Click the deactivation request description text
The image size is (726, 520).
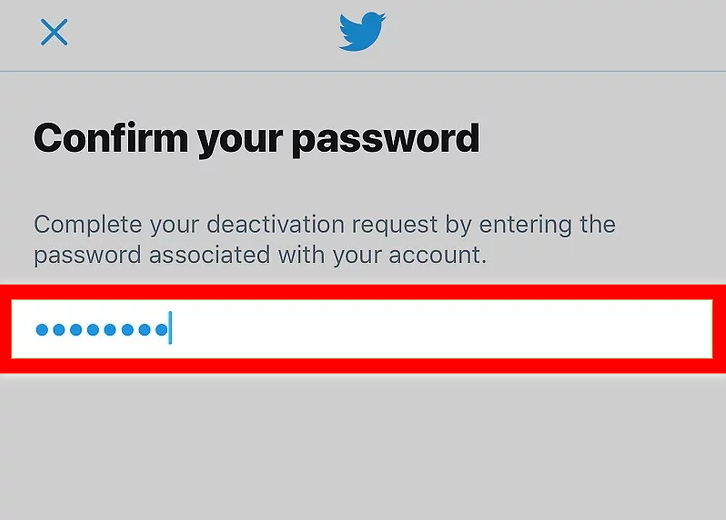324,239
